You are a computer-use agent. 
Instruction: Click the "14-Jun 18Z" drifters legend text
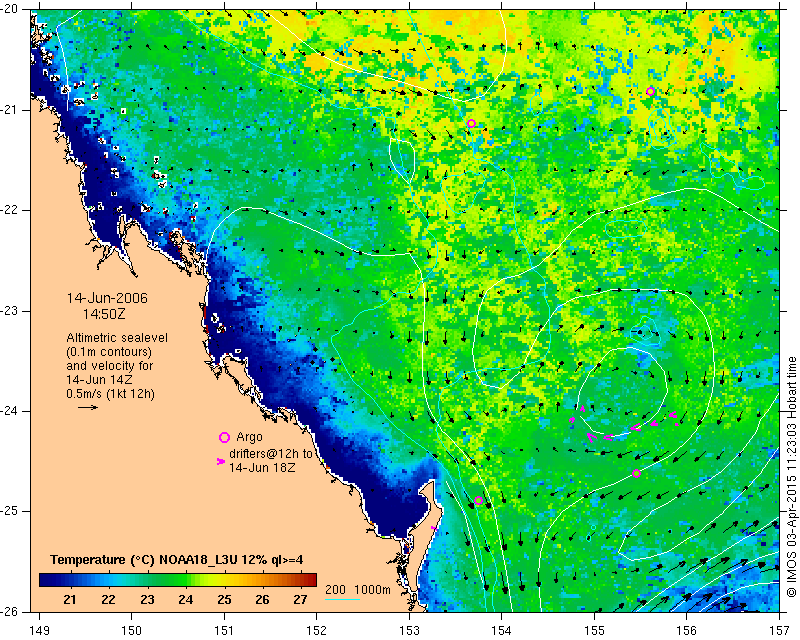point(262,467)
